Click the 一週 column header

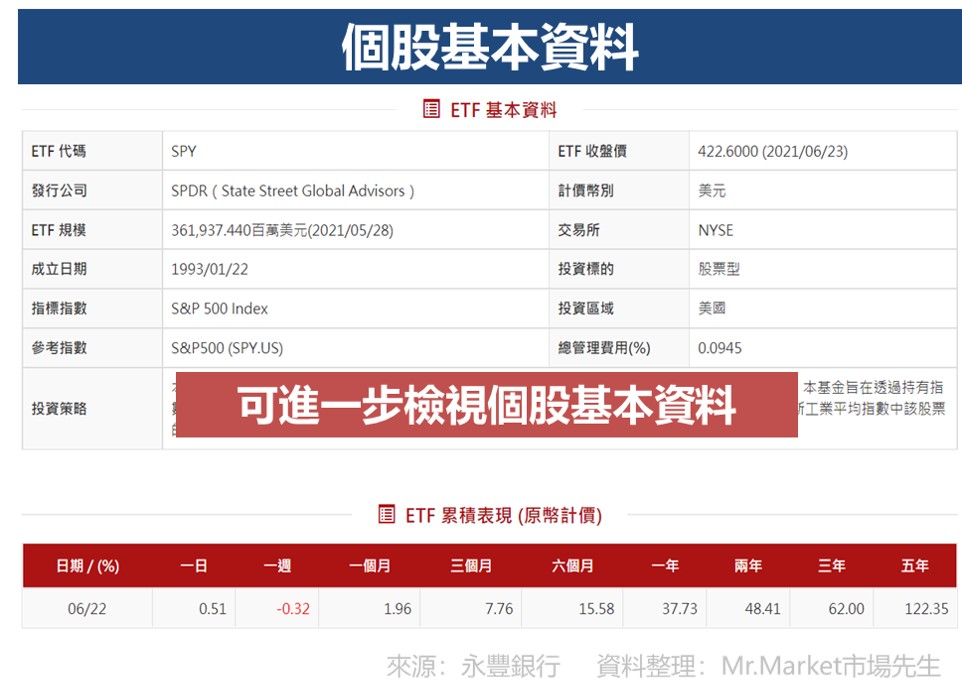(x=277, y=566)
